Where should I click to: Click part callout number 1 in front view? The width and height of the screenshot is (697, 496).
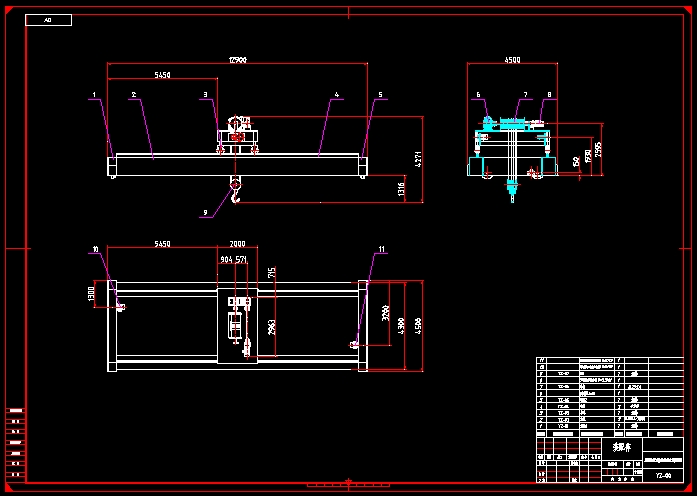(93, 96)
